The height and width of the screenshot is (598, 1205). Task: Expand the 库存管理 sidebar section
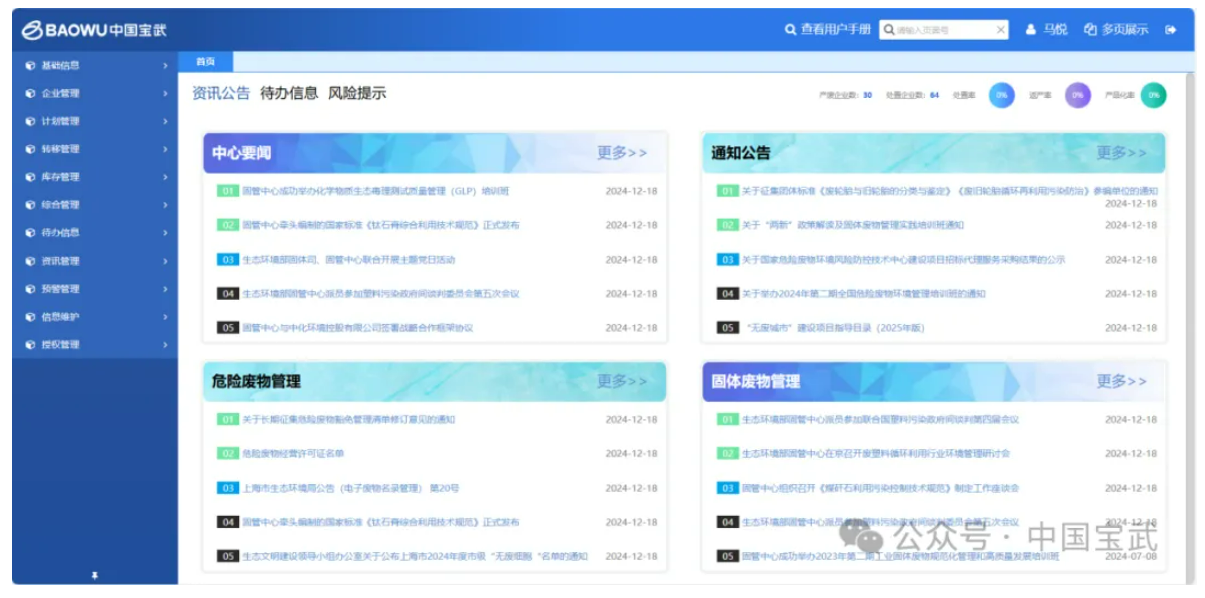click(165, 178)
